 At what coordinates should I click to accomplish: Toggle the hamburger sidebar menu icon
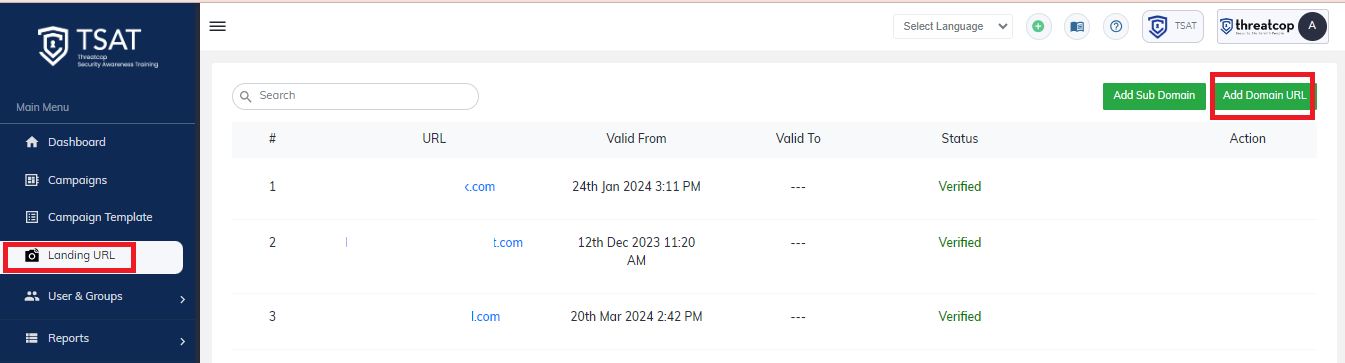pos(217,26)
